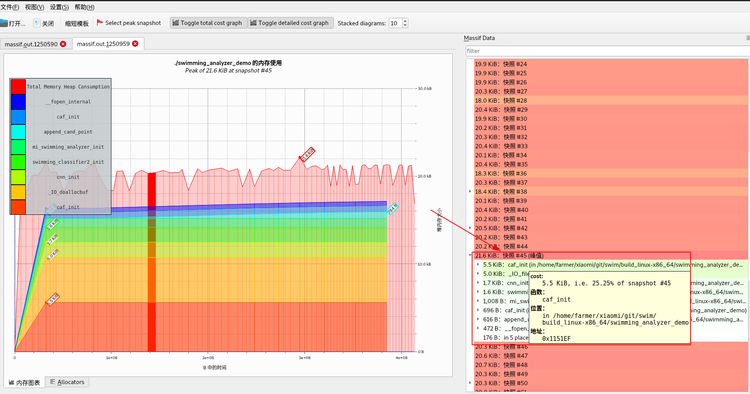Click the cyan append_cand_point legend swatch
This screenshot has width=750, height=394.
click(x=18, y=132)
